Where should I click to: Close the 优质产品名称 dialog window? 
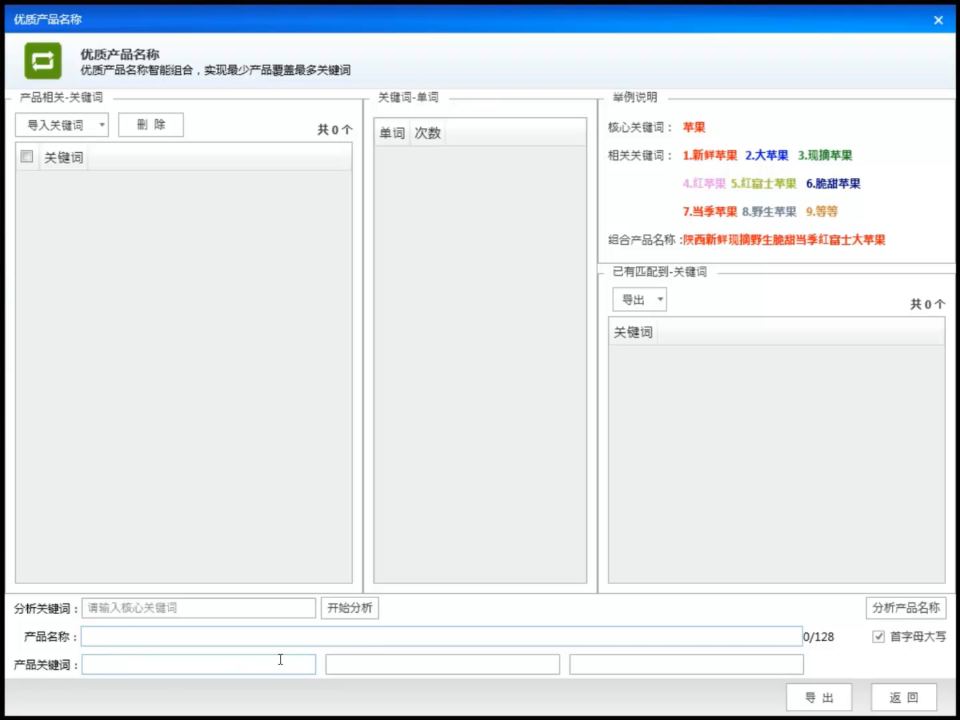[x=938, y=20]
